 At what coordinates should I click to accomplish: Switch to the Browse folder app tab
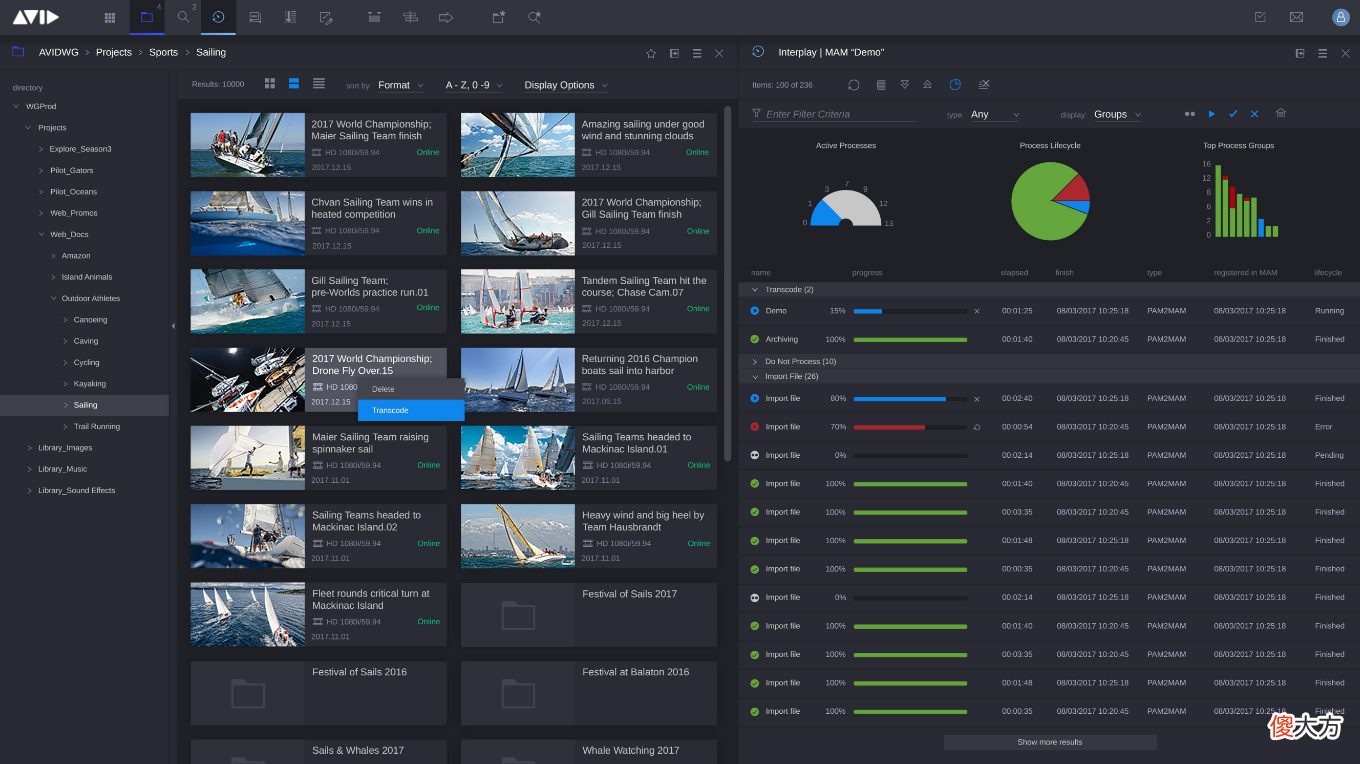pos(147,17)
